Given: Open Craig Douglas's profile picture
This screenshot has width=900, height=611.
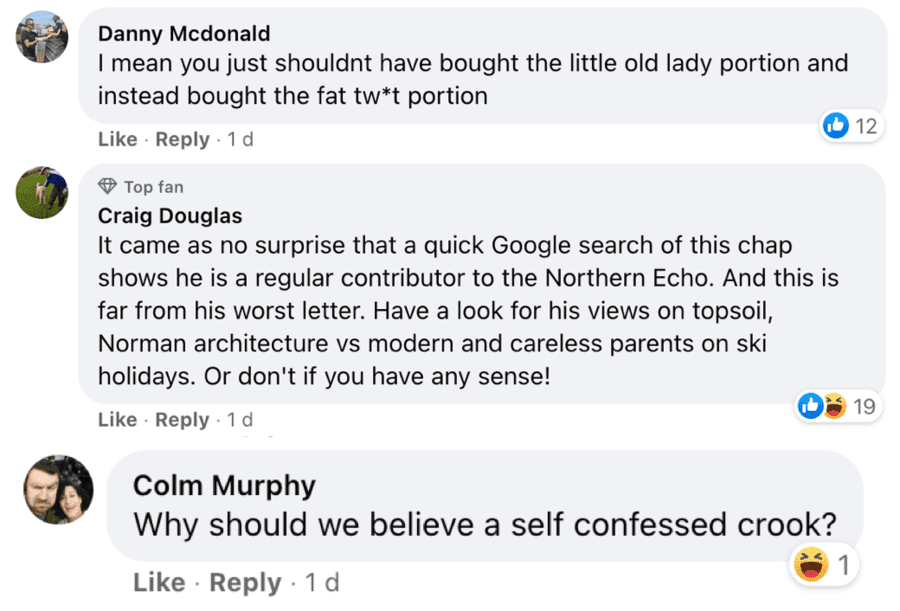Looking at the screenshot, I should (x=42, y=192).
